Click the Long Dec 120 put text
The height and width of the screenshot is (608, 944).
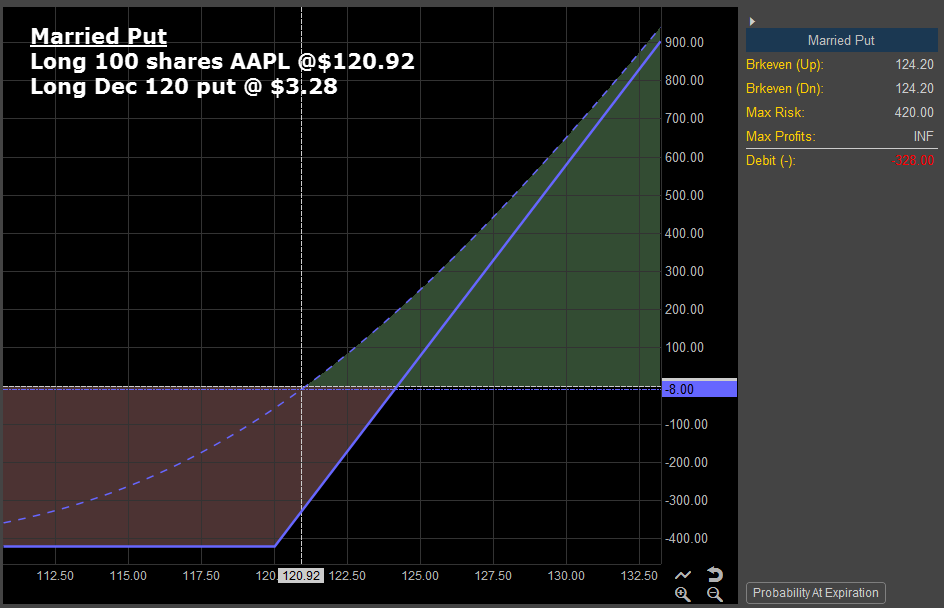[184, 87]
